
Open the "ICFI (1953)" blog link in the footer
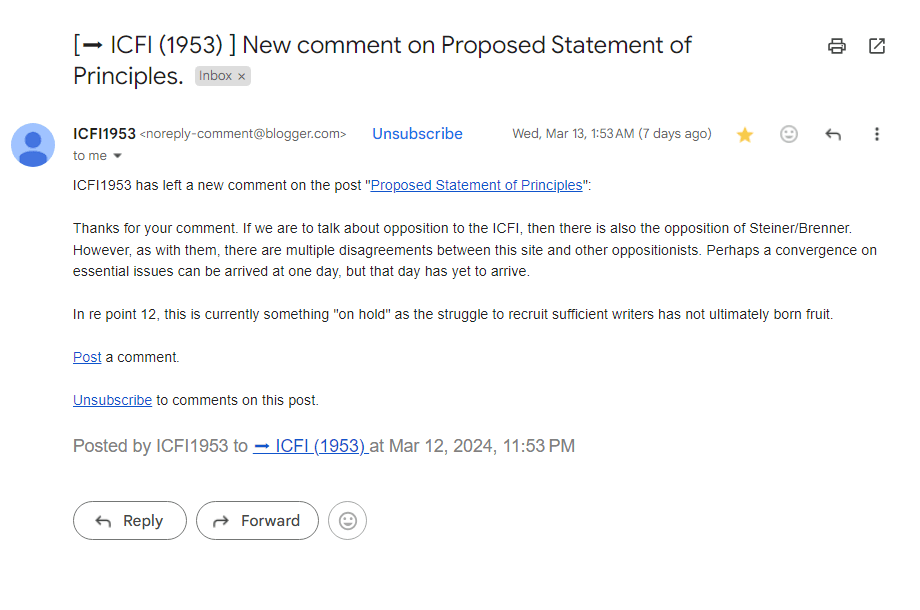tap(311, 446)
